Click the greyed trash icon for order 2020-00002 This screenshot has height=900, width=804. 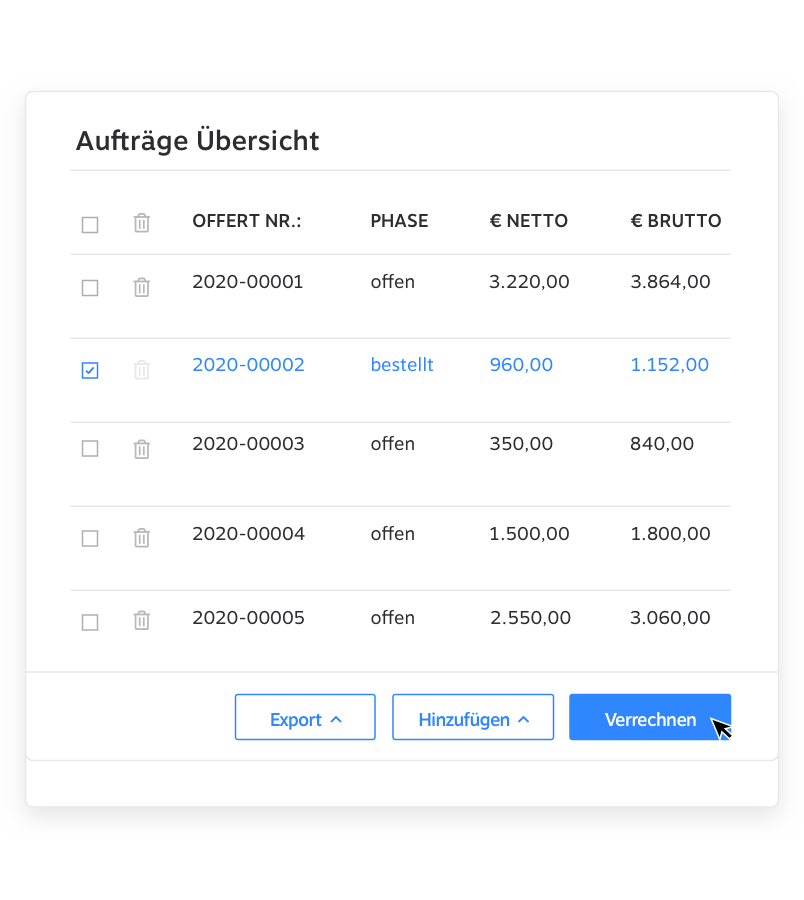click(142, 370)
